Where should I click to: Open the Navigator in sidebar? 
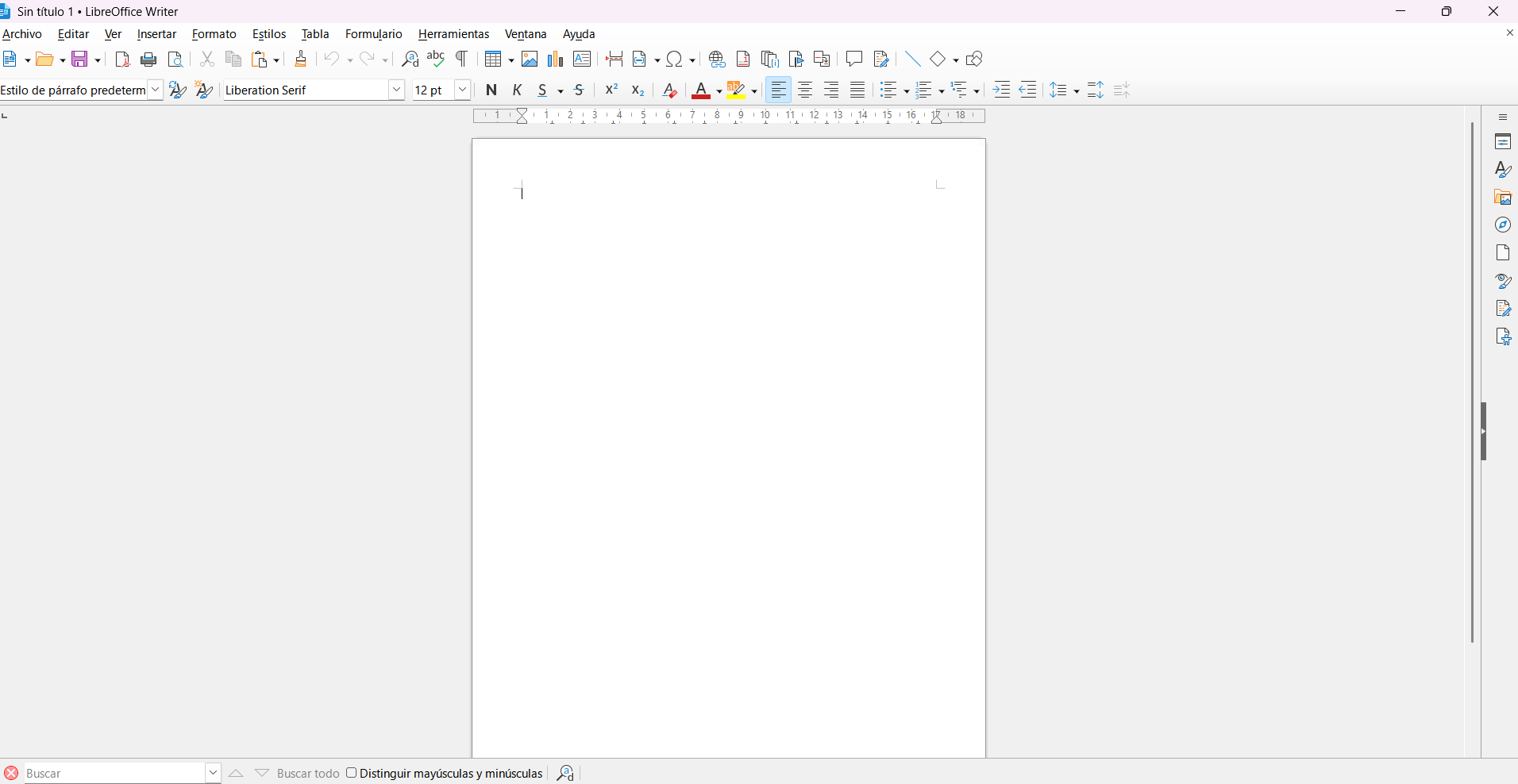point(1502,225)
